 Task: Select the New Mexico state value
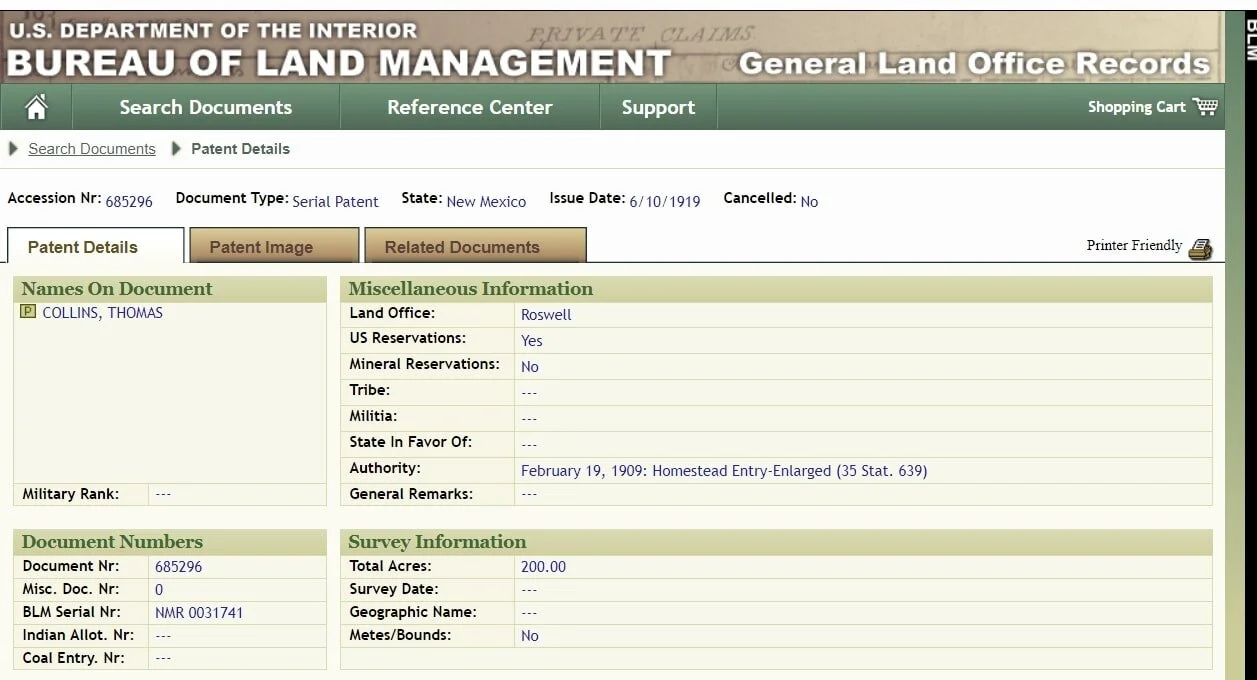click(486, 201)
